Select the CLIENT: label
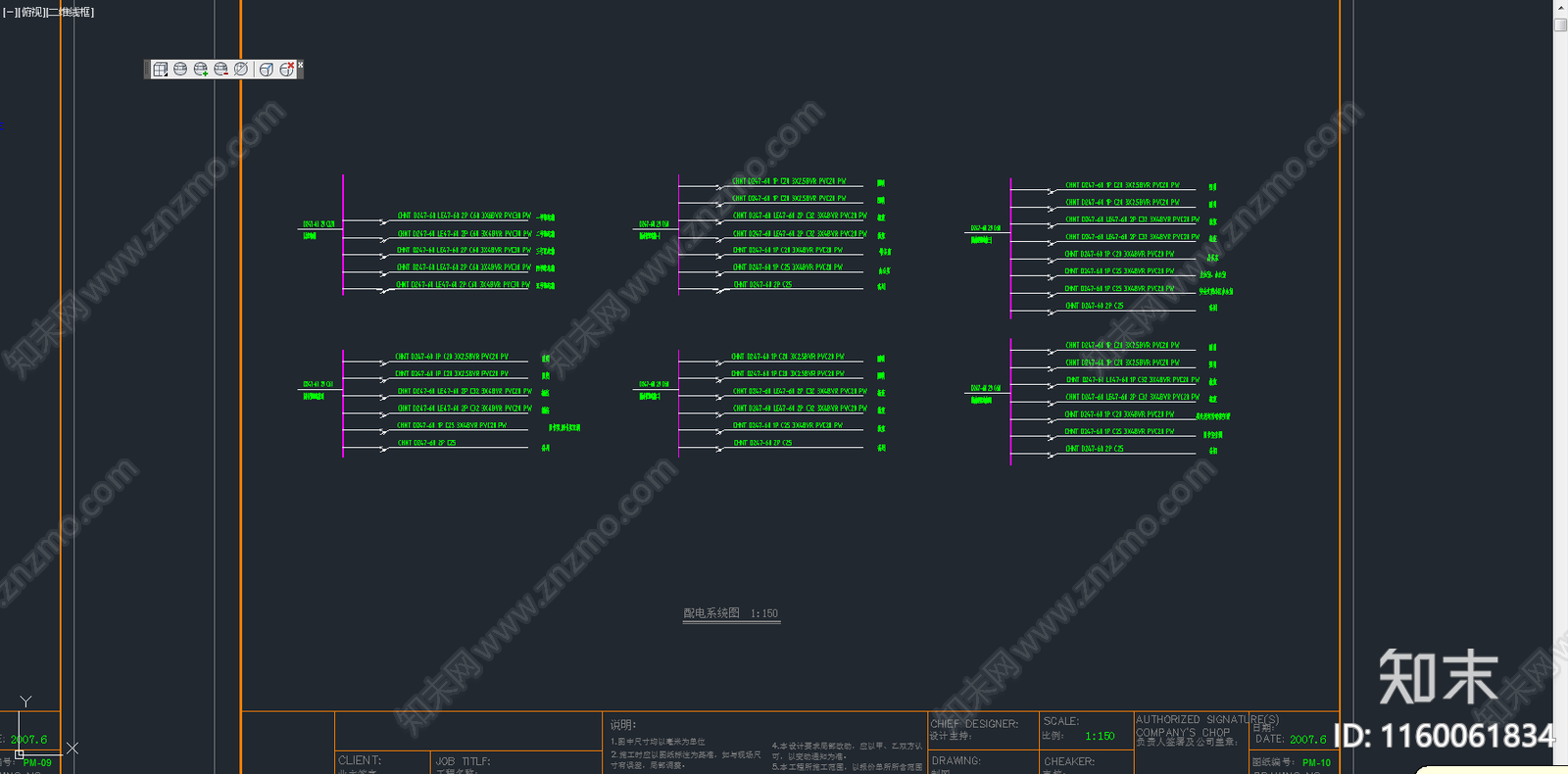Image resolution: width=1568 pixels, height=774 pixels. point(360,760)
